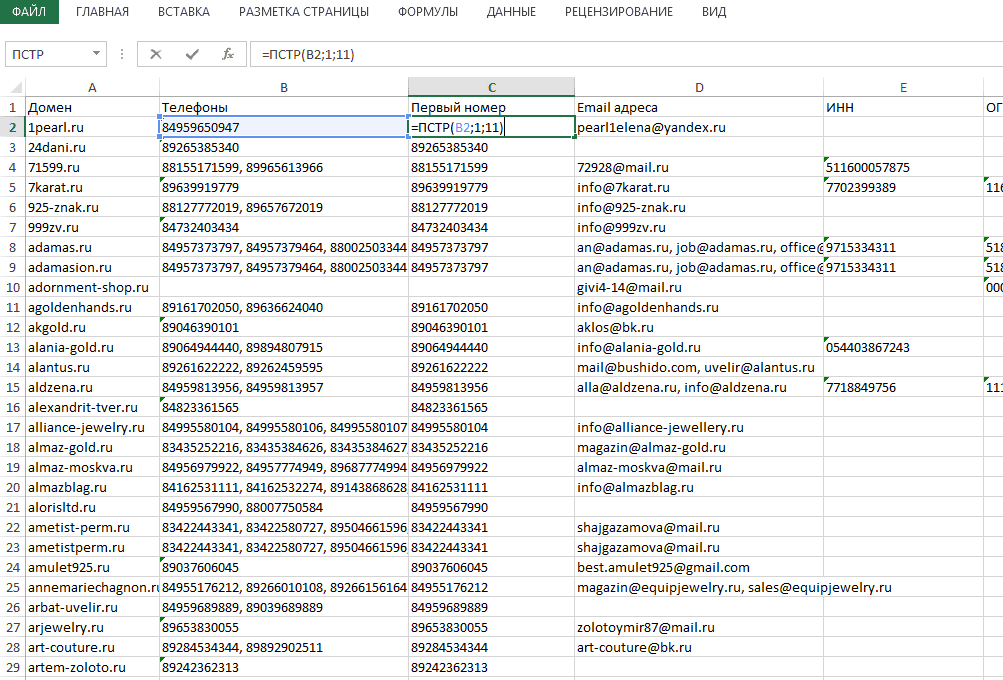Select email cell info@almazblag.ru

point(699,487)
